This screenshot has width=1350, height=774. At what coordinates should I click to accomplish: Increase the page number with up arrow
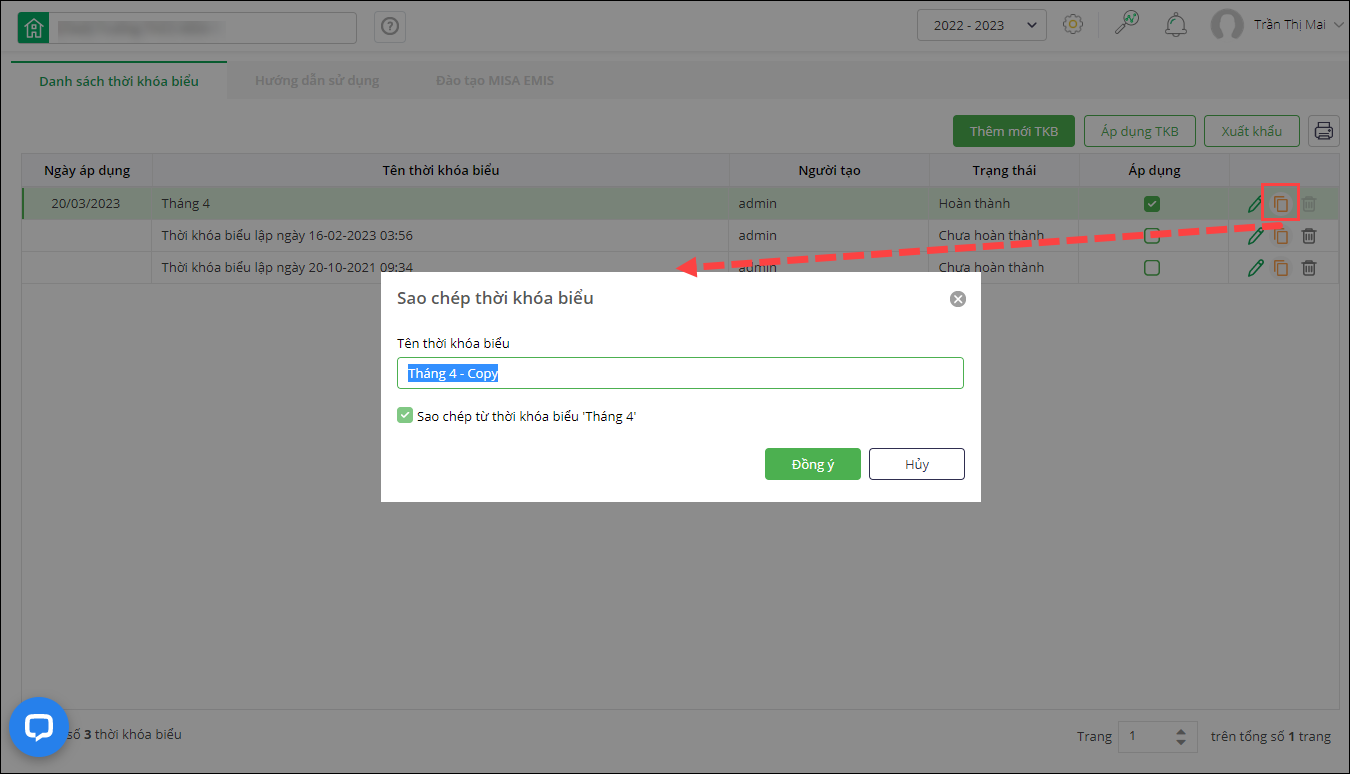(x=1181, y=731)
